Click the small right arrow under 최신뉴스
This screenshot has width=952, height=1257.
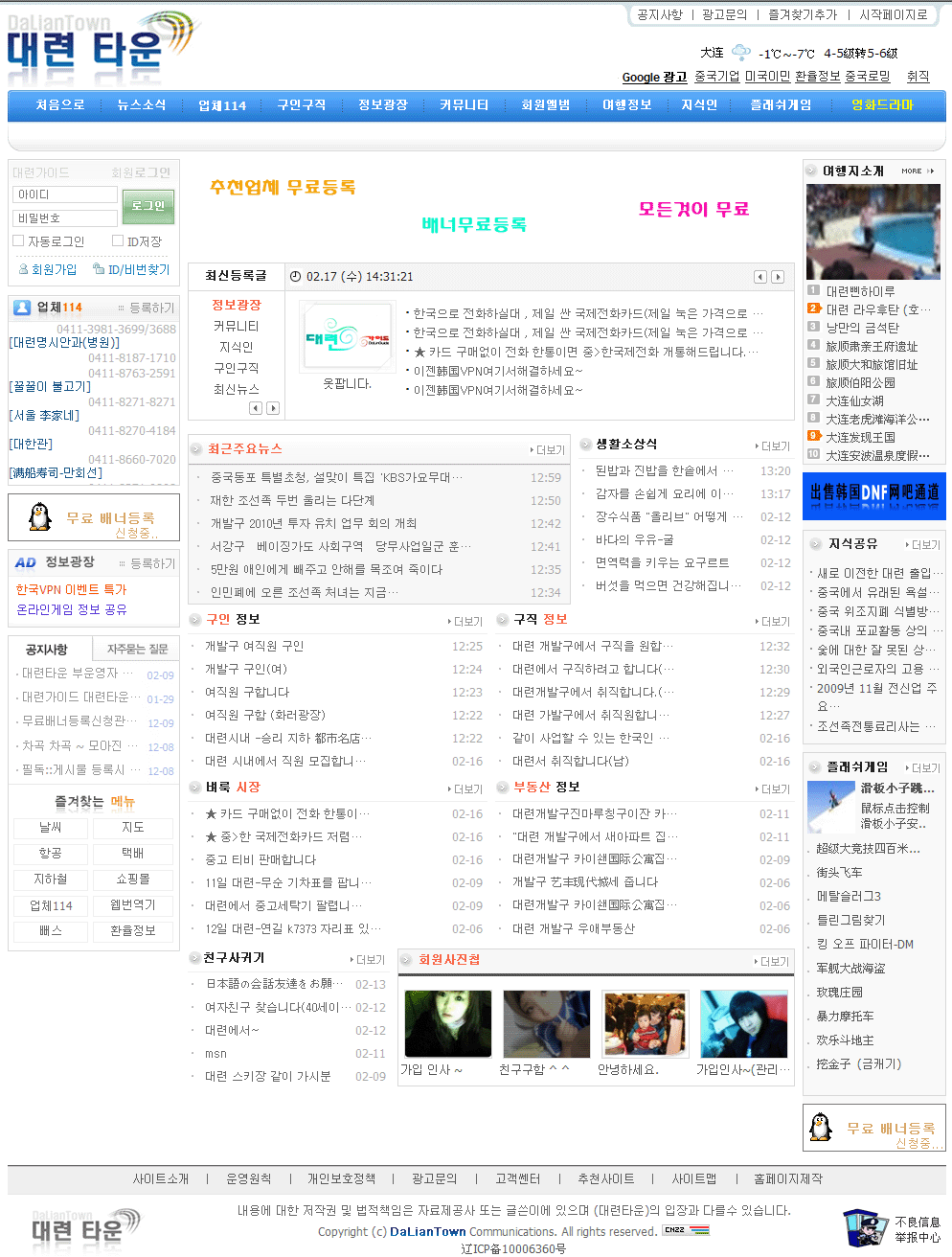point(273,408)
